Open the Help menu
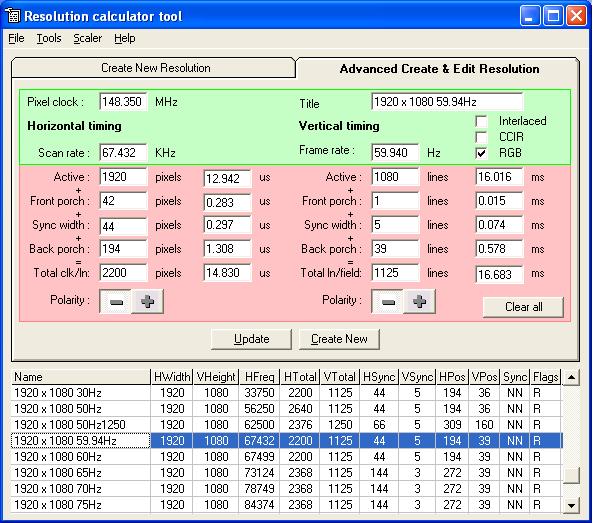The width and height of the screenshot is (593, 523). click(x=125, y=38)
